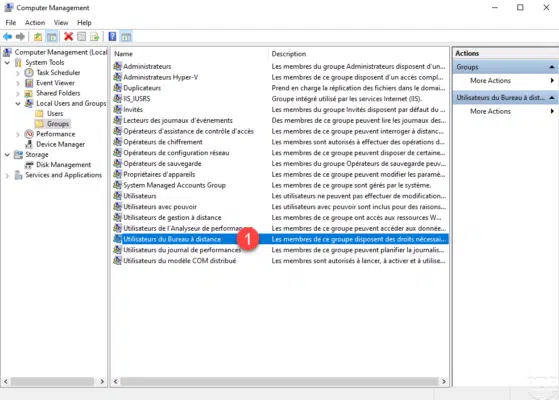Viewport: 559px width, 400px height.
Task: Click the Up one level folder icon
Action: [38, 37]
